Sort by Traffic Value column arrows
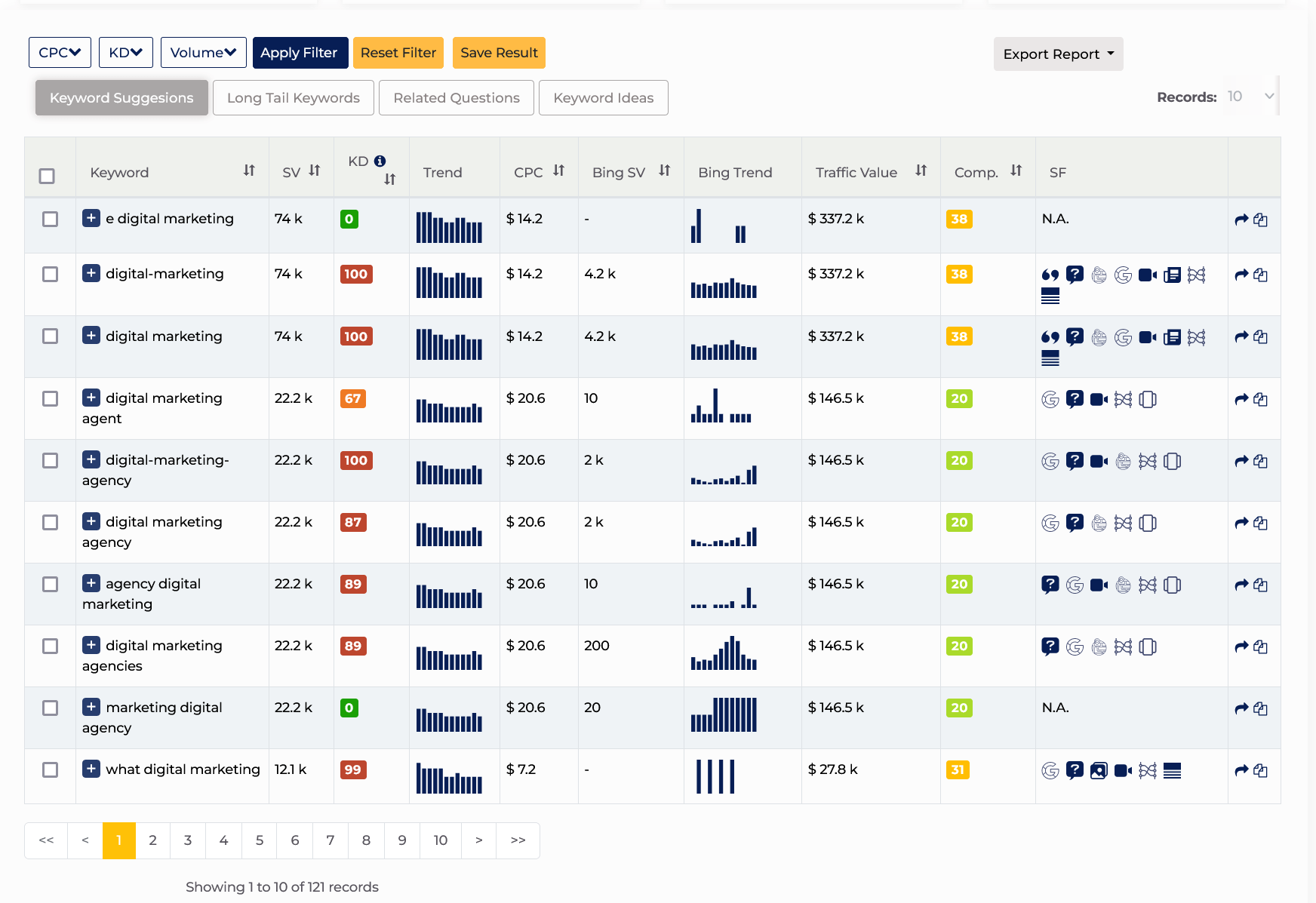Screen dimensions: 1316x903 pyautogui.click(x=921, y=170)
